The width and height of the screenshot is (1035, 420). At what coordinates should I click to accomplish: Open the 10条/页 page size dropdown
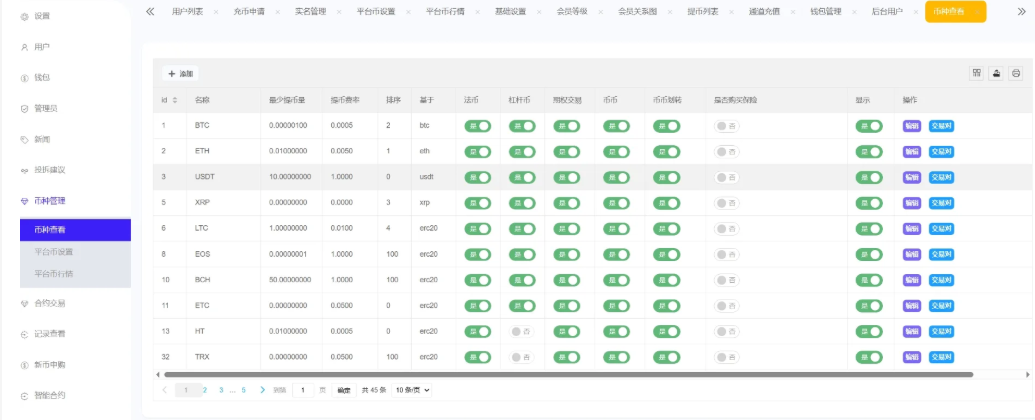tap(412, 390)
